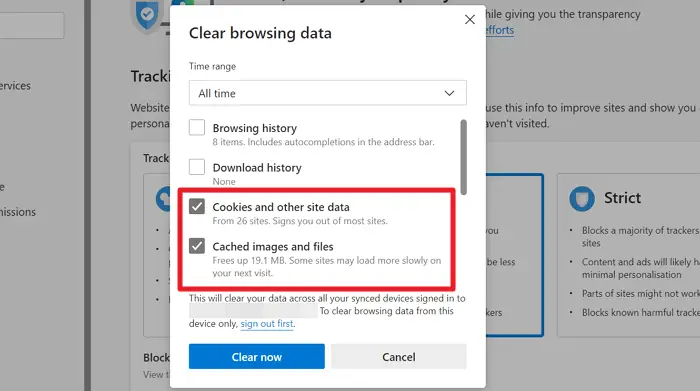
Task: Click the Download history label
Action: (257, 168)
